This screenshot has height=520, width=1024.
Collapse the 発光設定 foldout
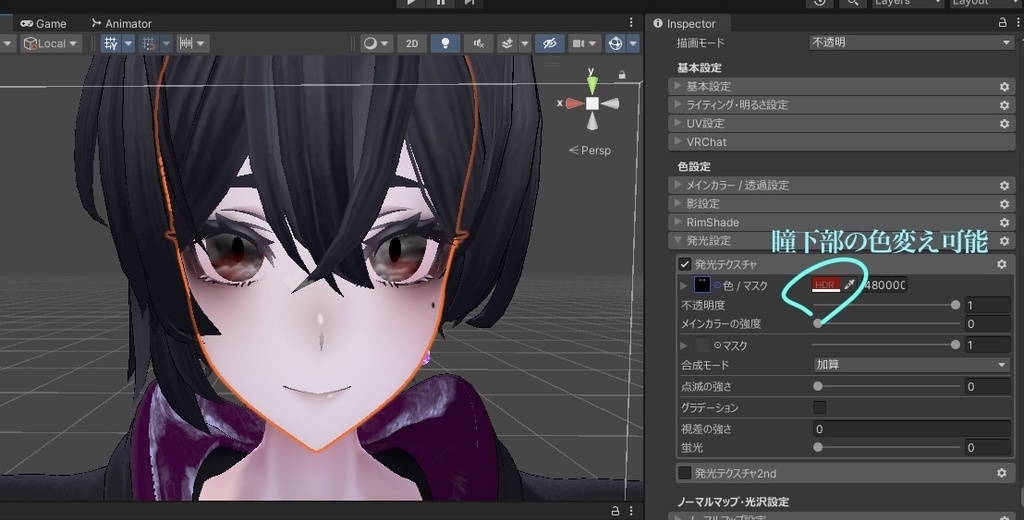click(x=678, y=240)
